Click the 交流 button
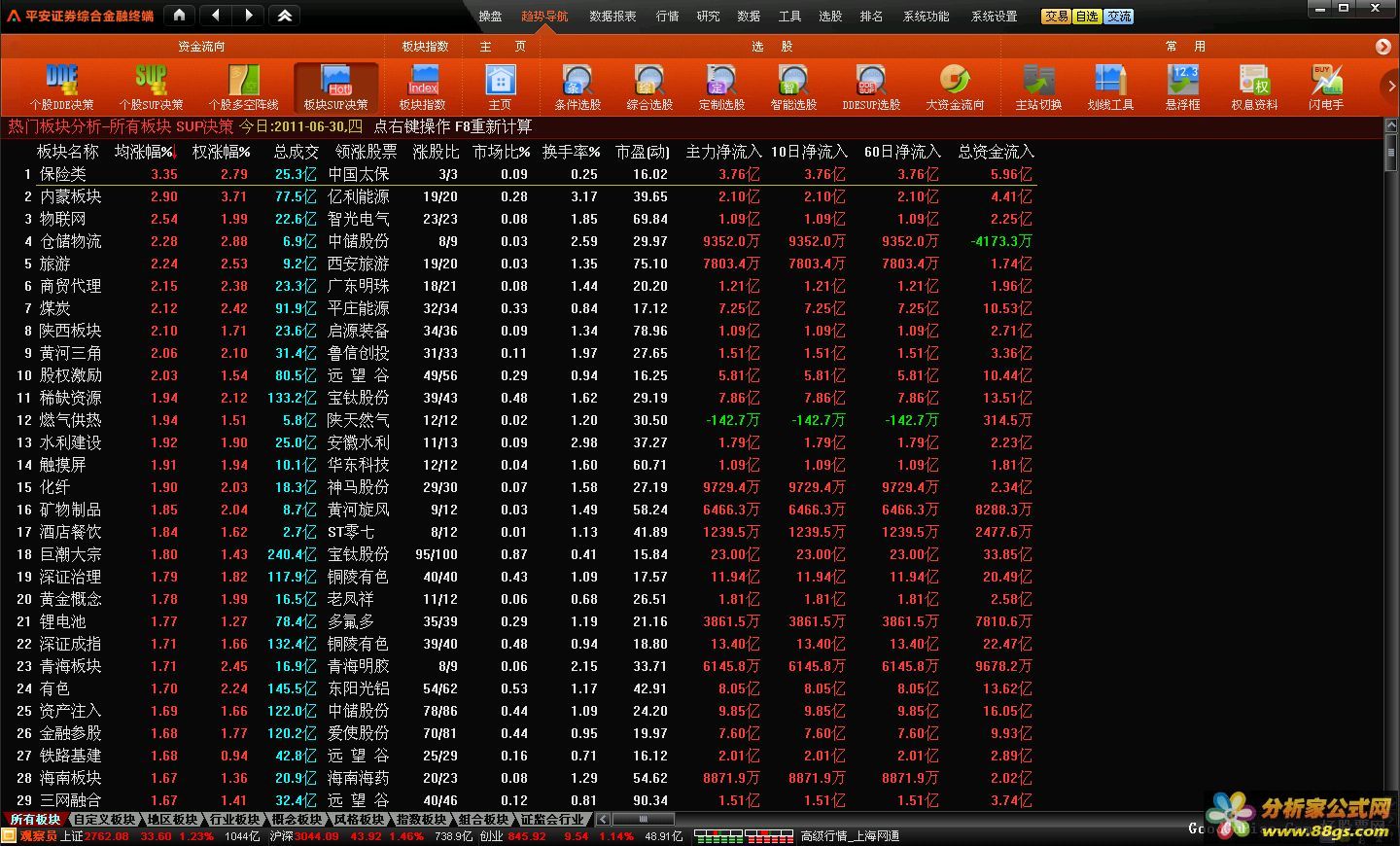 coord(1118,17)
